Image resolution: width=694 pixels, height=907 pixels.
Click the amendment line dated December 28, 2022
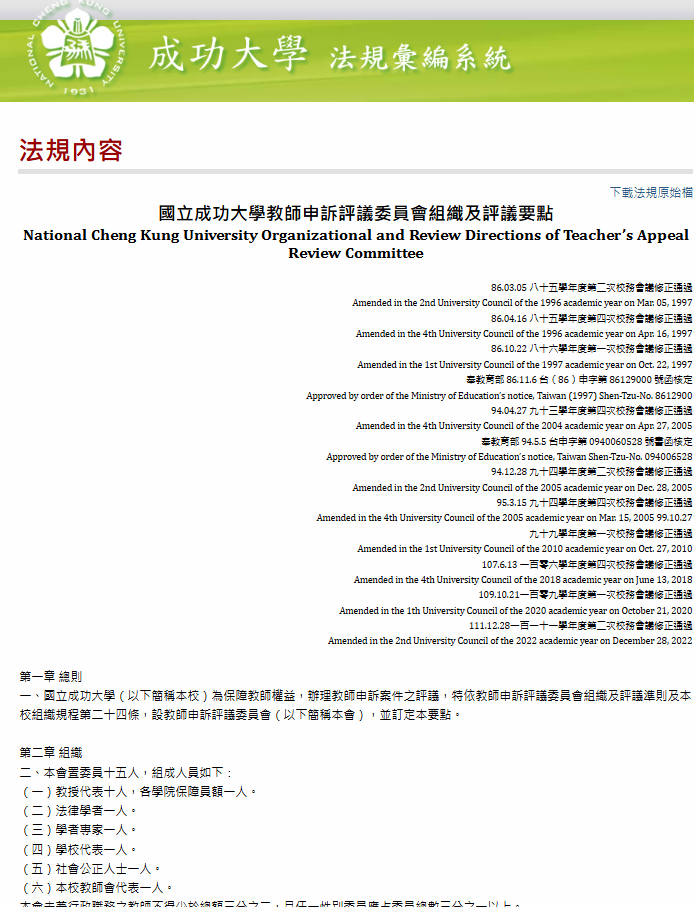tap(509, 641)
